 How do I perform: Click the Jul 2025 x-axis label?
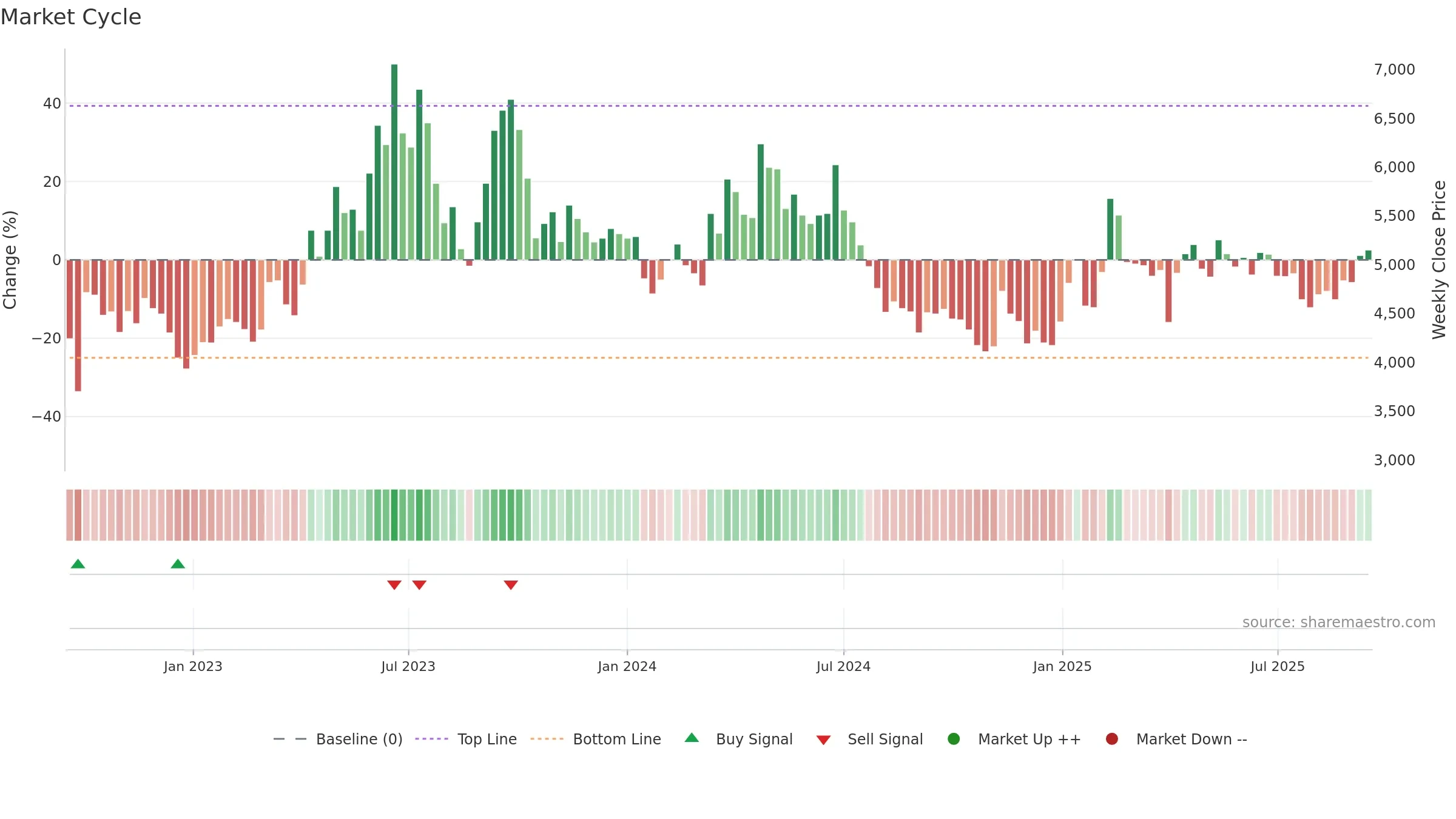[1278, 666]
